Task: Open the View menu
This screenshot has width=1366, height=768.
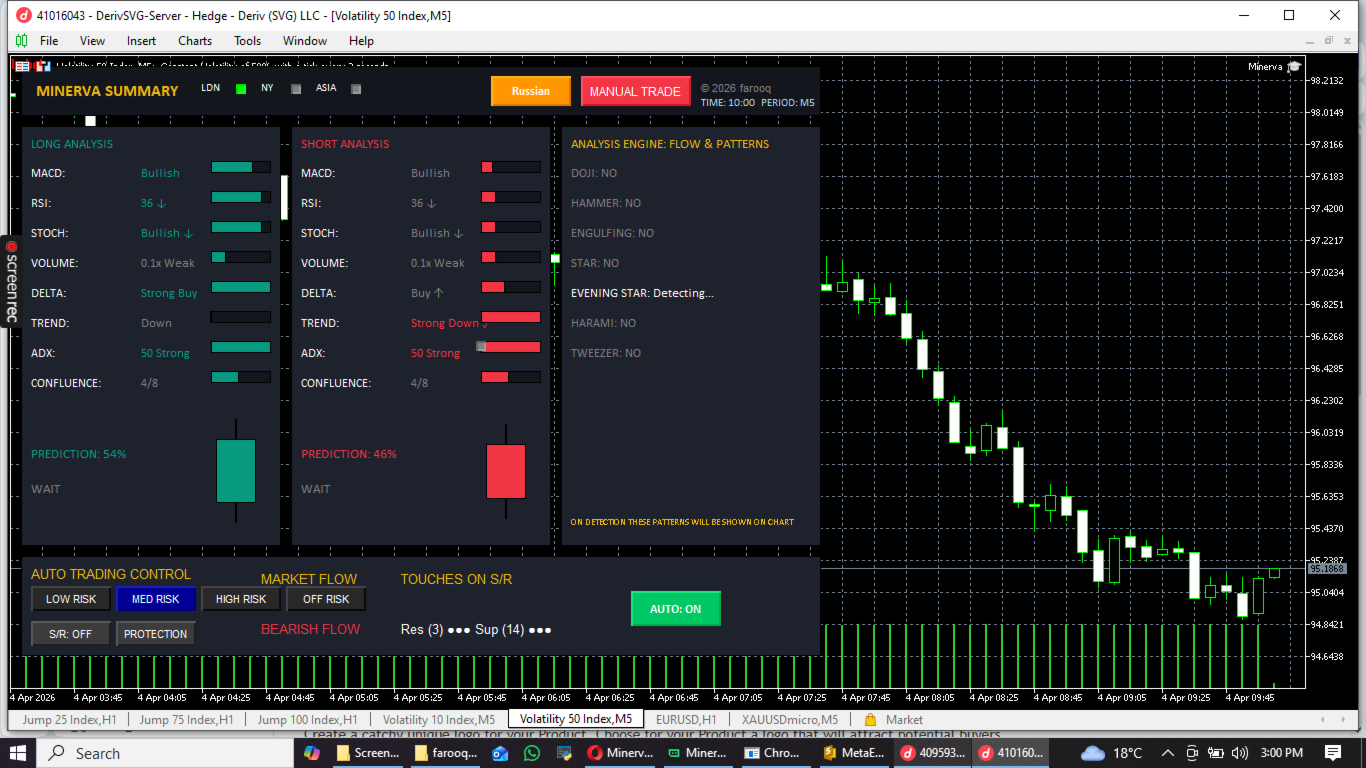Action: coord(92,41)
